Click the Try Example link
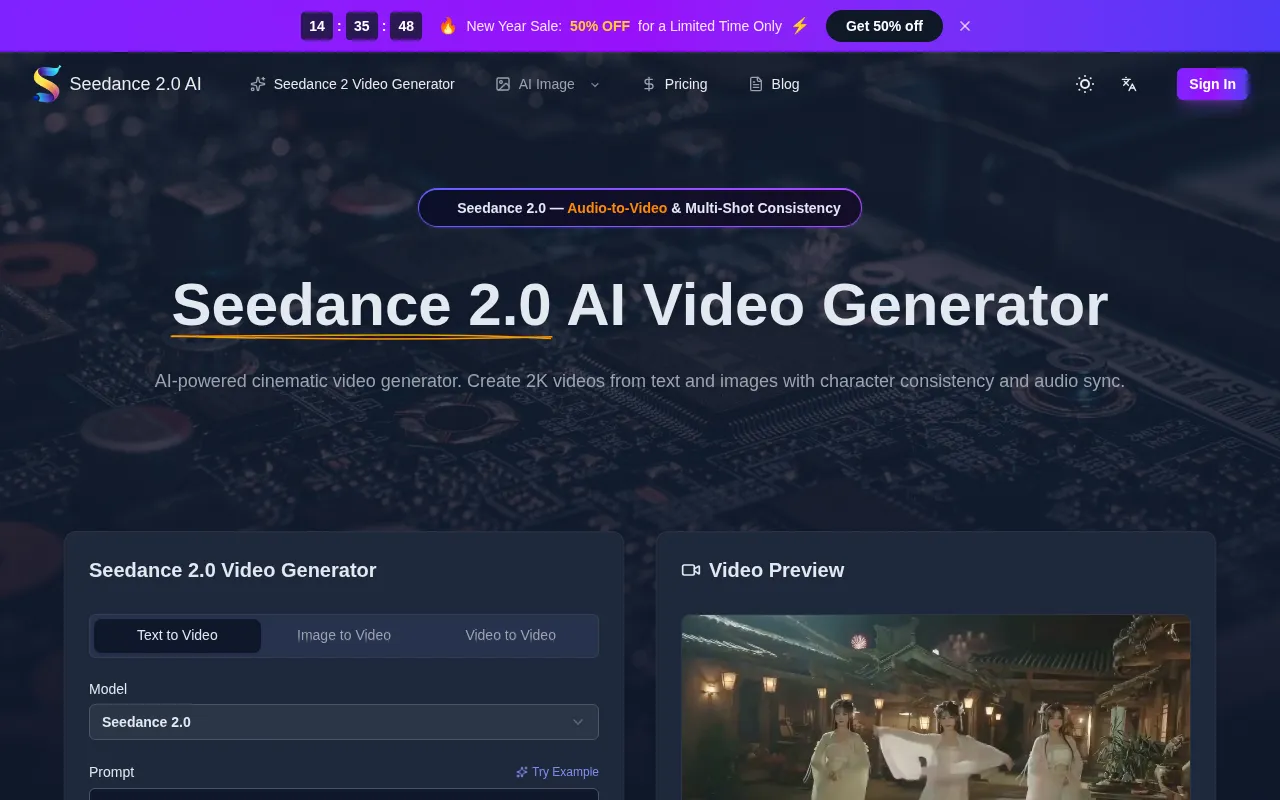Screen dimensions: 1280x800 coord(557,772)
